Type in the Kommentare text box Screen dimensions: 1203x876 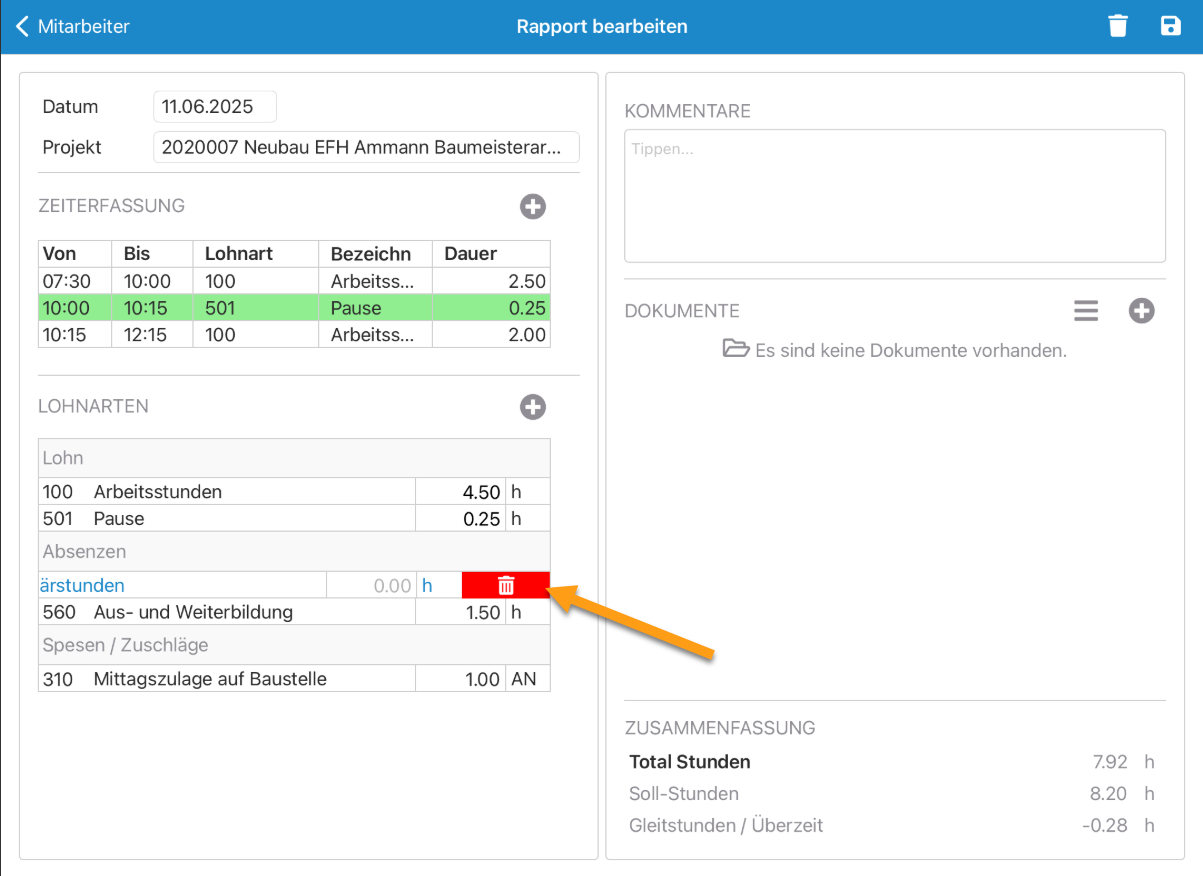894,195
